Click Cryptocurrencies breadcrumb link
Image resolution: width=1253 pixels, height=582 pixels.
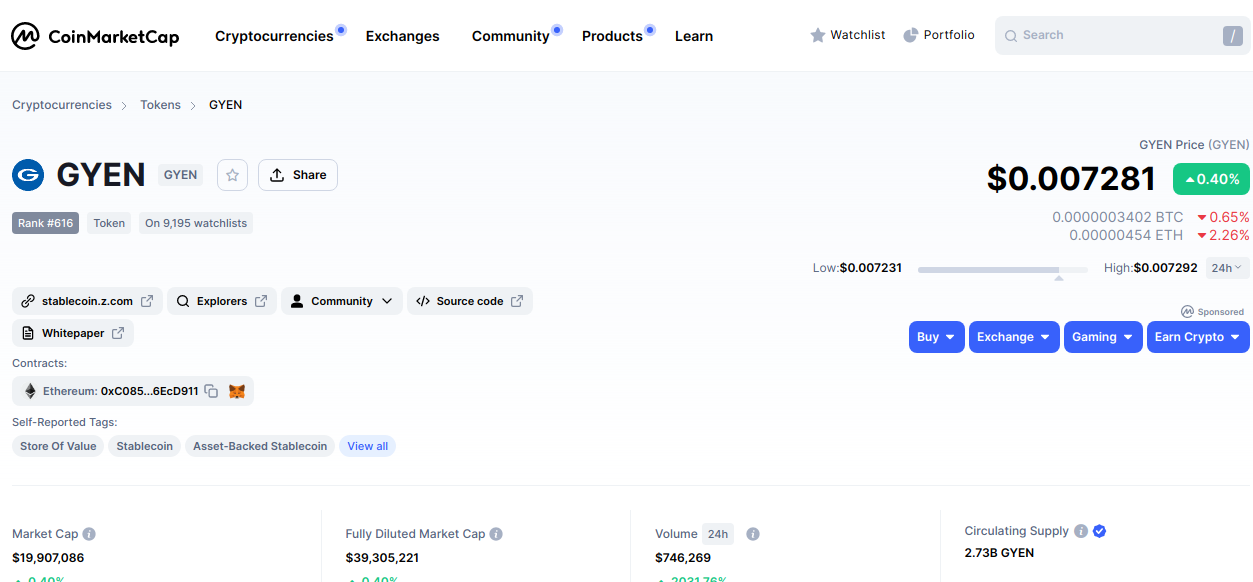click(x=62, y=105)
